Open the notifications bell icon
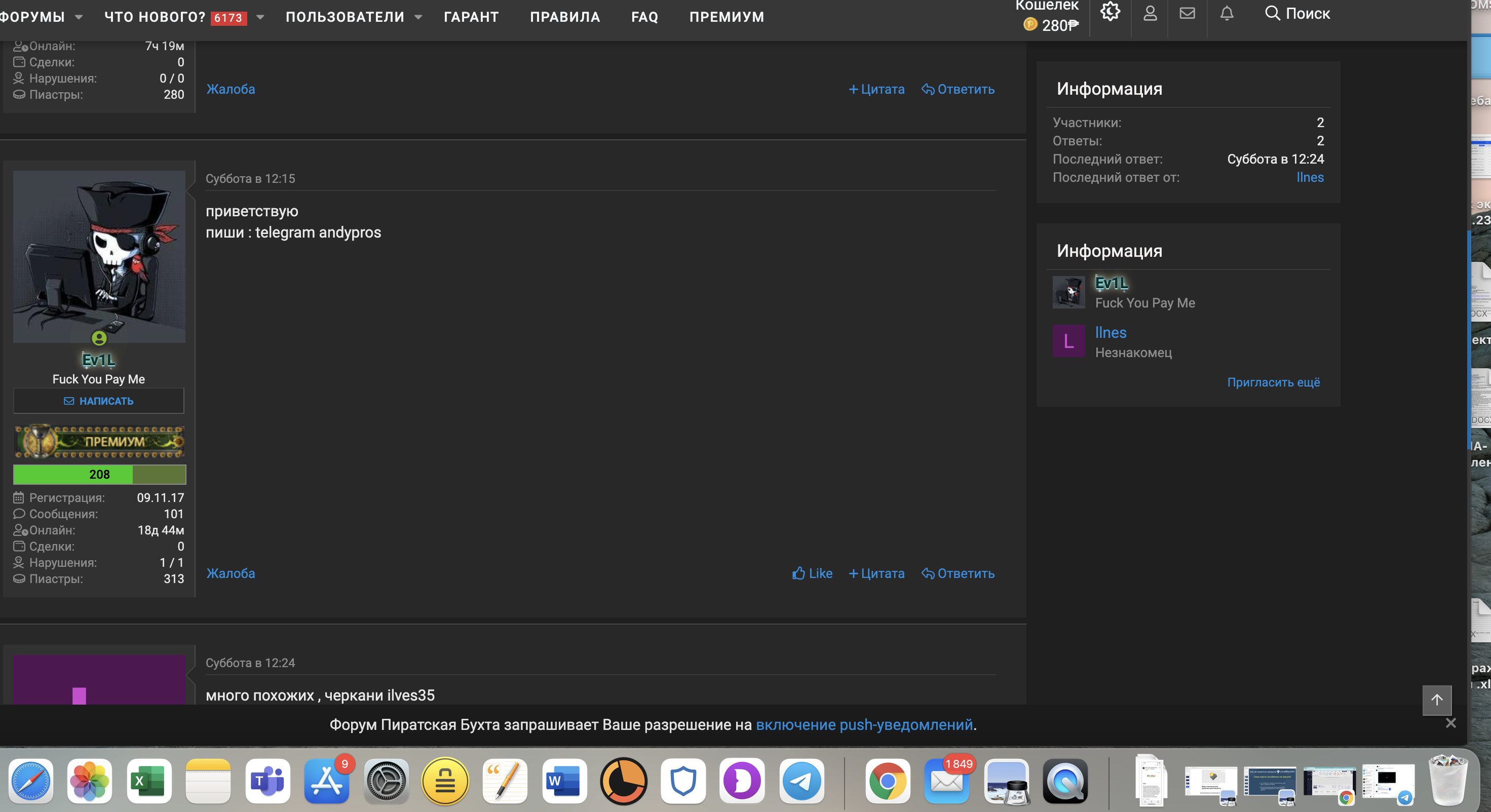Viewport: 1491px width, 812px height. coord(1227,13)
